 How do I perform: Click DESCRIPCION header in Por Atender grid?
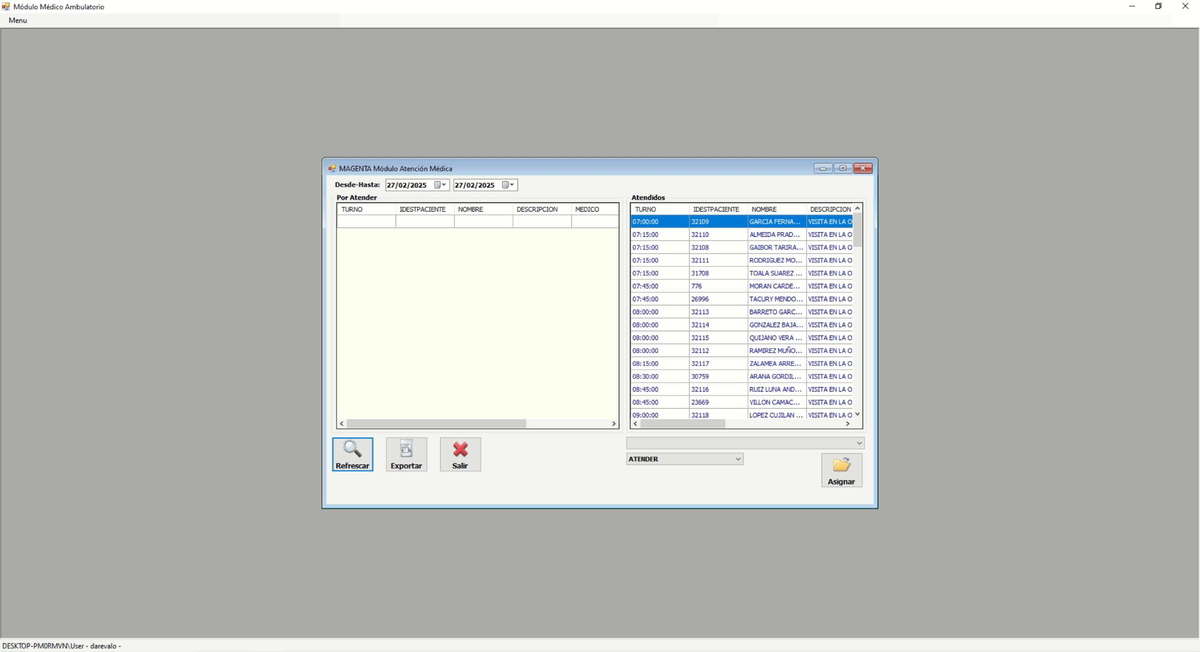coord(542,210)
